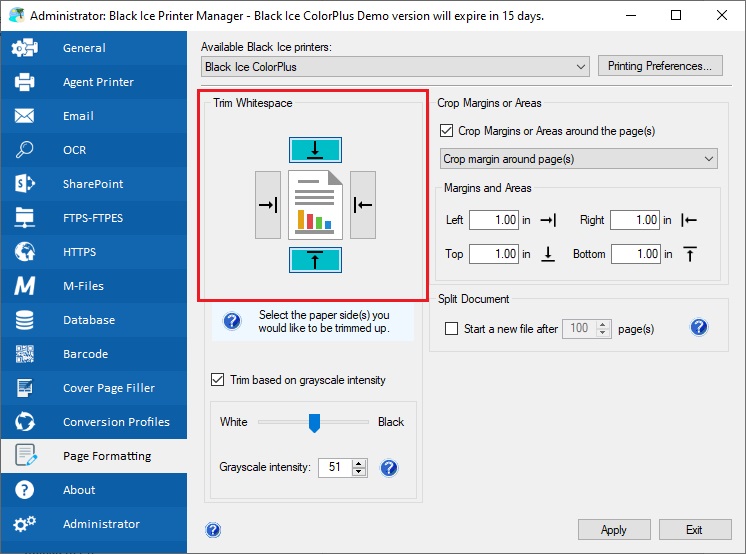Viewport: 746px width, 554px height.
Task: Click the split pages number field
Action: pyautogui.click(x=579, y=328)
